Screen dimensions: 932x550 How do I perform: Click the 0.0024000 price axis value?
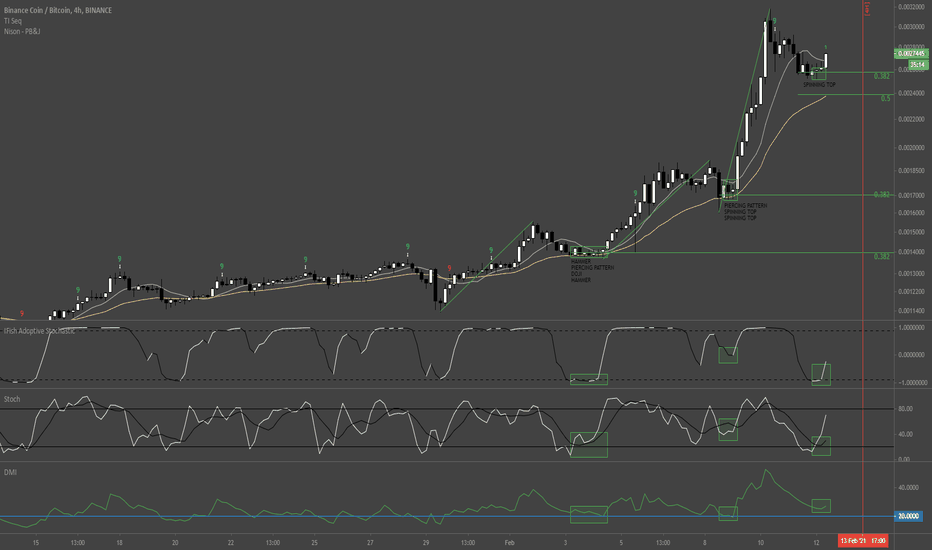point(911,93)
